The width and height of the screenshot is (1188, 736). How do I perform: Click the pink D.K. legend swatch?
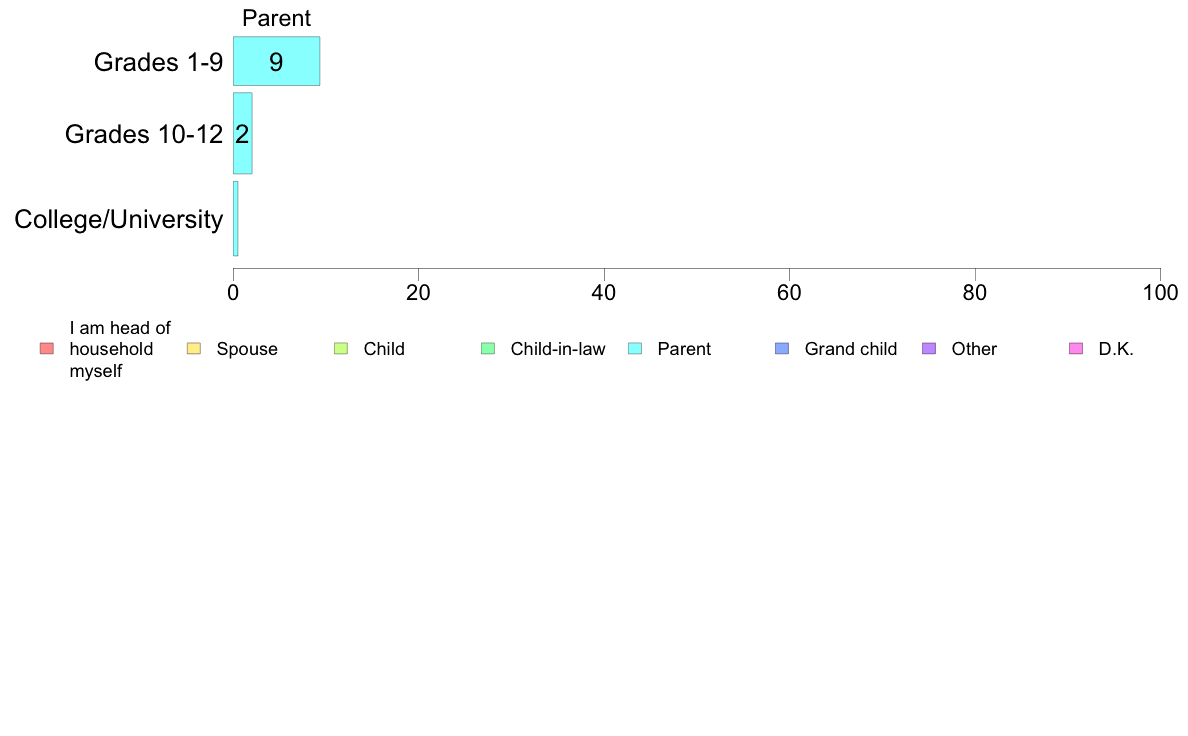[1076, 348]
